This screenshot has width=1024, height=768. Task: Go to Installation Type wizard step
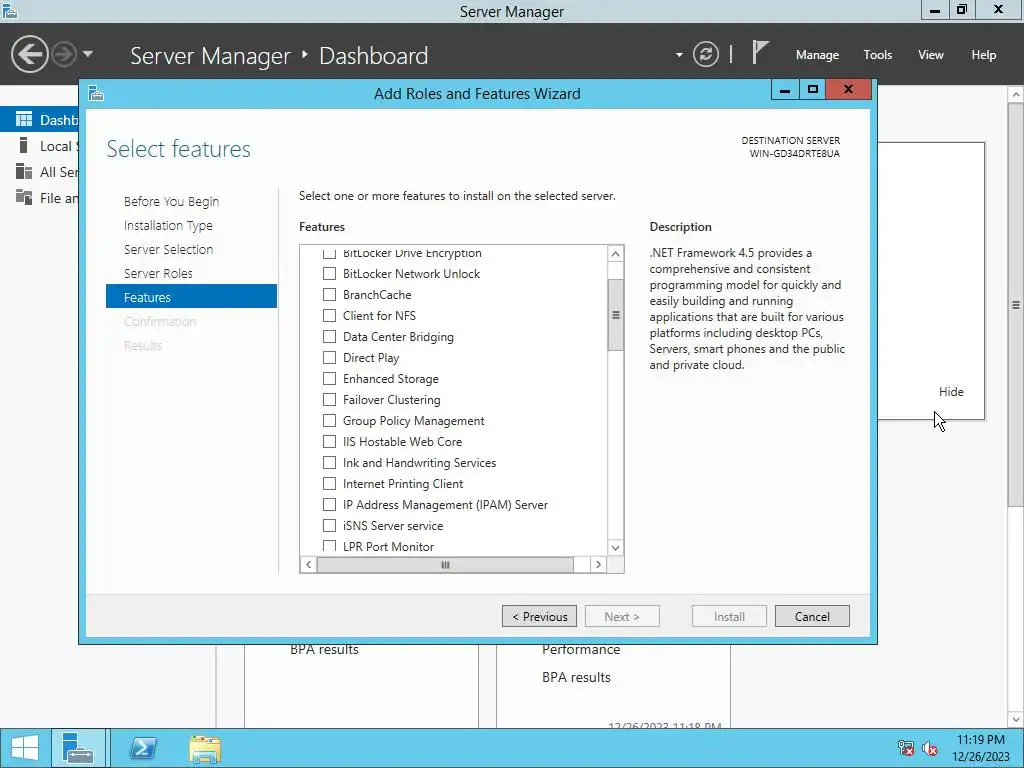pyautogui.click(x=168, y=225)
